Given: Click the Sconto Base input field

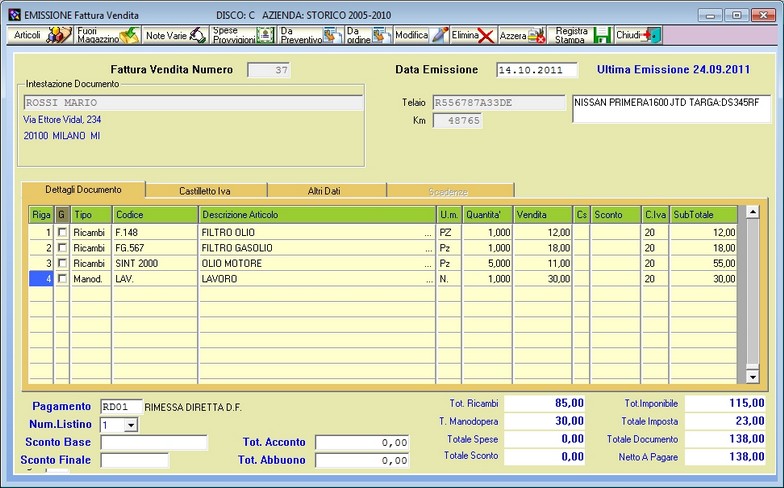Looking at the screenshot, I should coord(154,442).
